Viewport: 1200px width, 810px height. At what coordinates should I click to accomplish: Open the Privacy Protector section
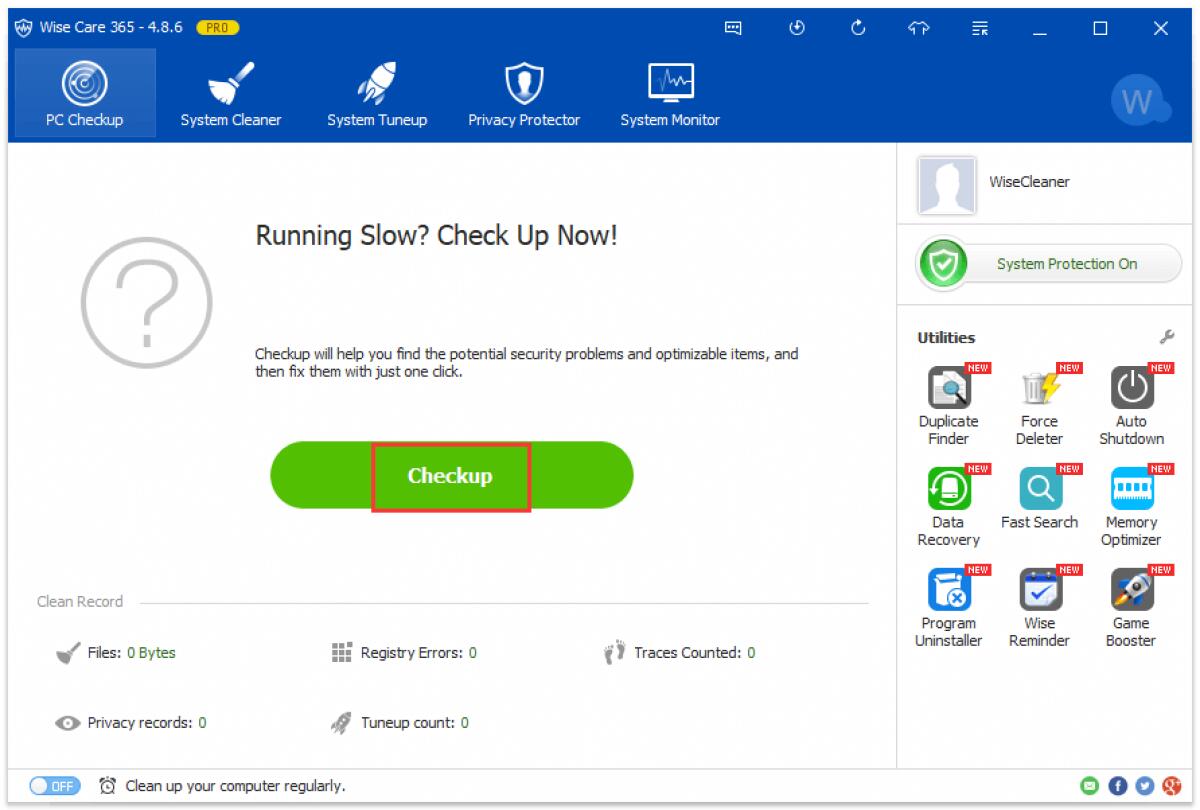(x=523, y=92)
